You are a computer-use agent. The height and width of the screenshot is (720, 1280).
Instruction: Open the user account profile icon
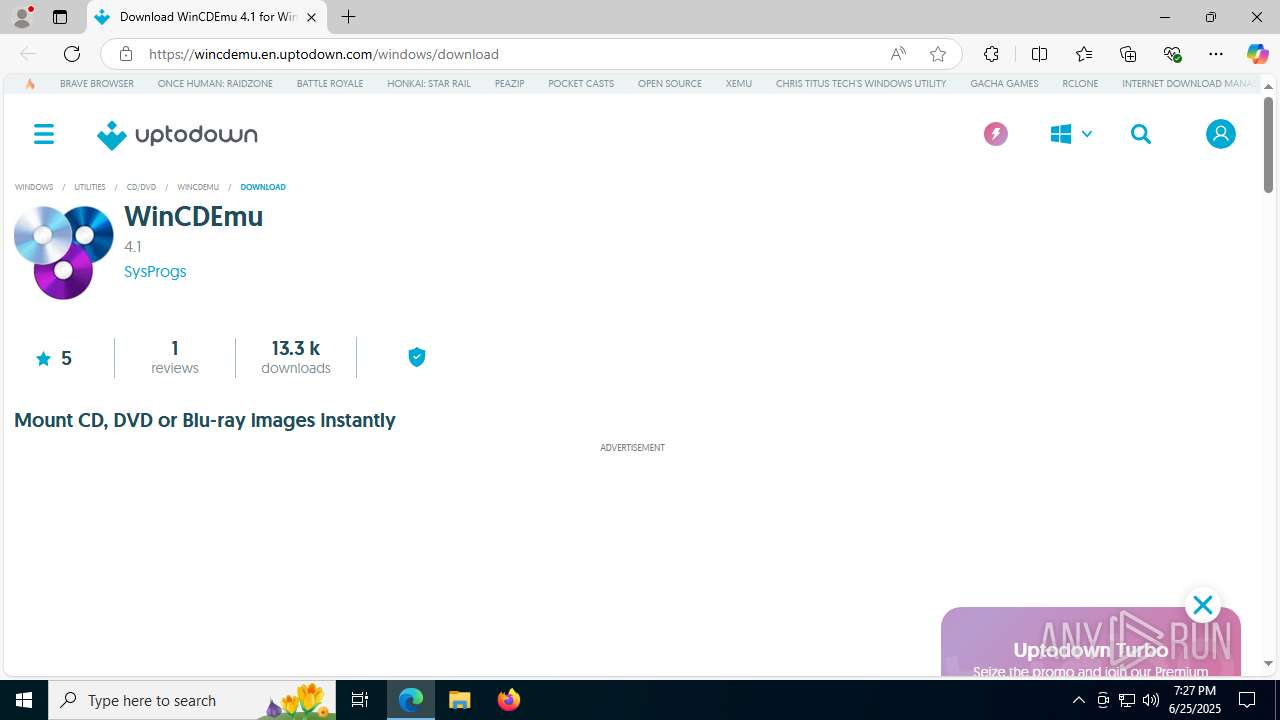[1220, 134]
